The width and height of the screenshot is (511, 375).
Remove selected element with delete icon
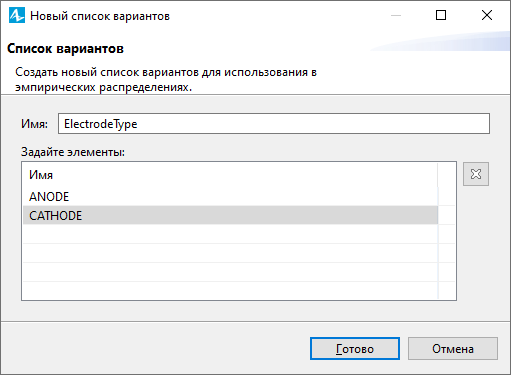click(x=476, y=174)
